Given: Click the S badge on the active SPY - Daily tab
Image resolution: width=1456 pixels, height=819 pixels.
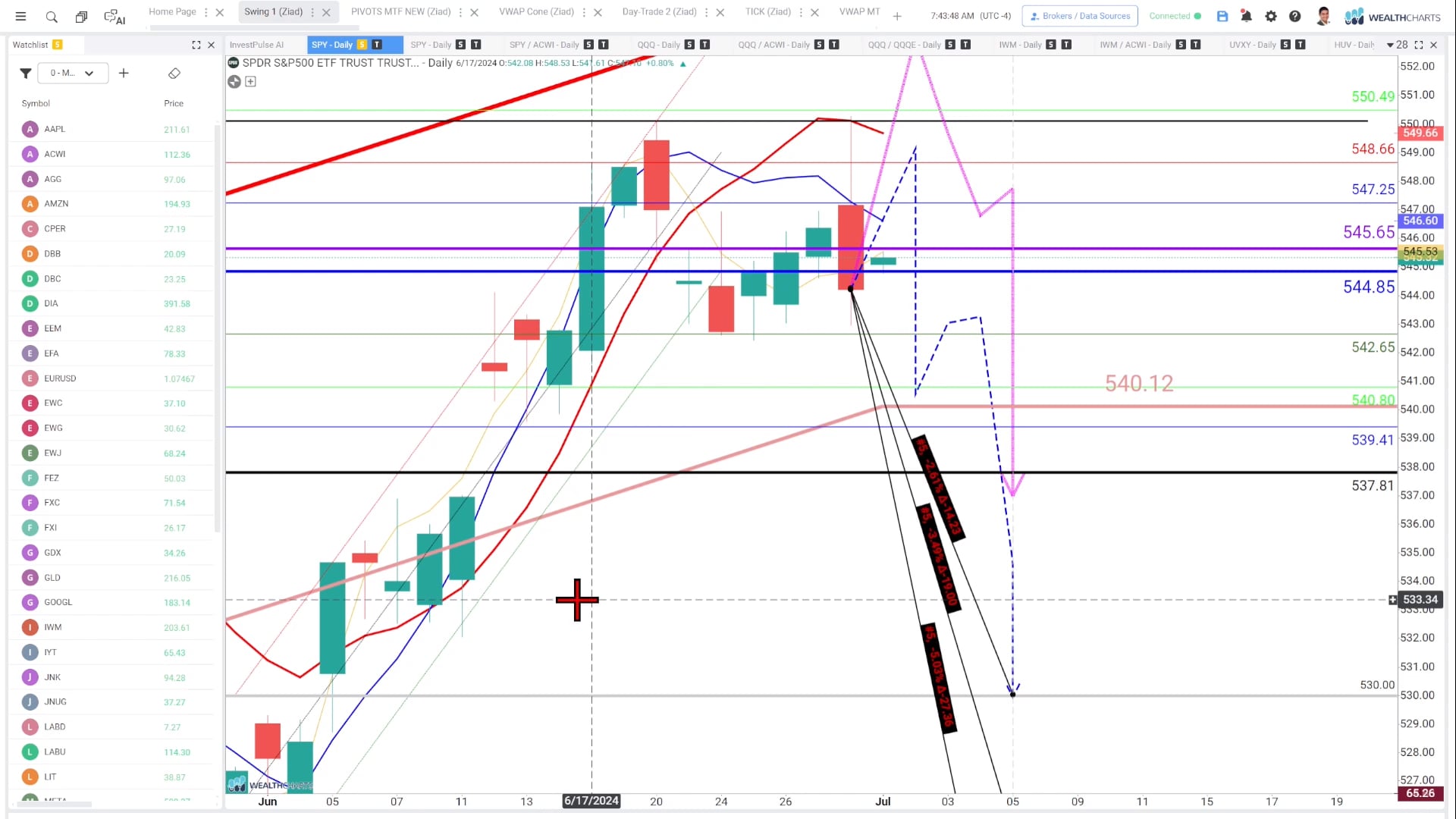Looking at the screenshot, I should coord(362,45).
